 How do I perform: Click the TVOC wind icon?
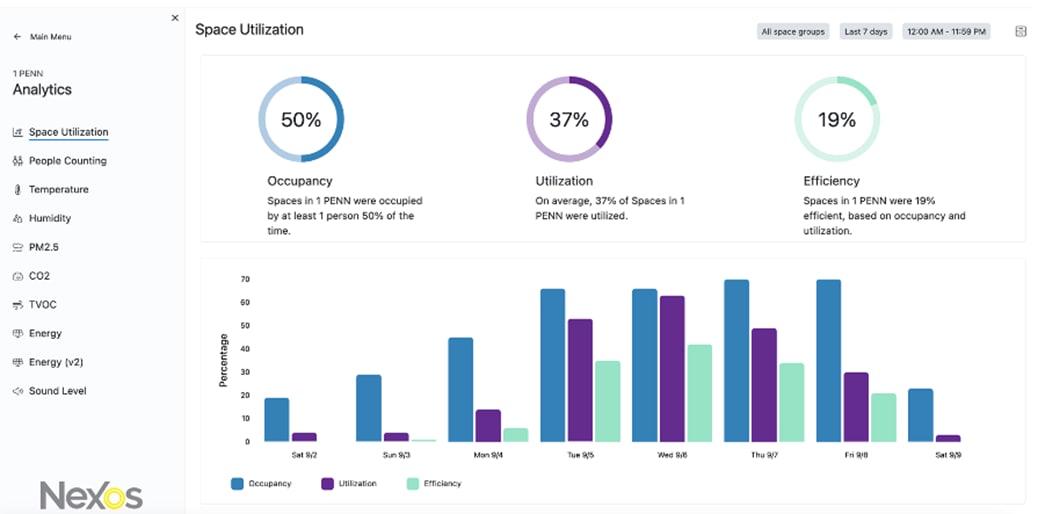click(18, 305)
